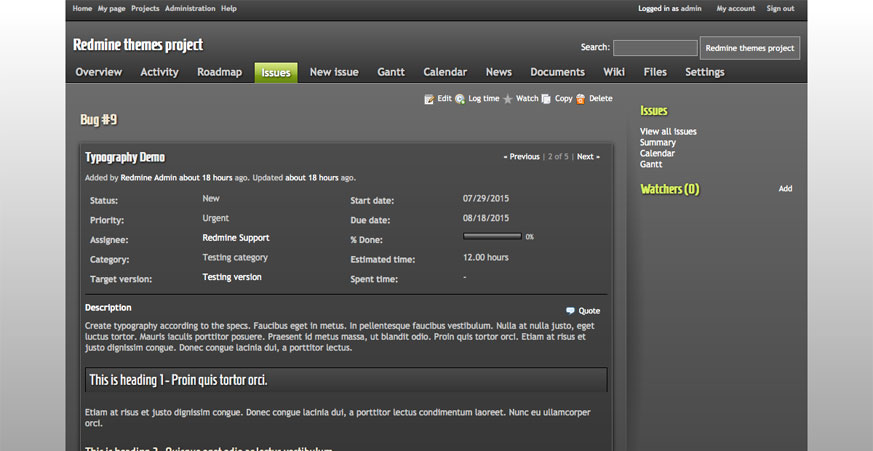873x451 pixels.
Task: Open the Roadmap tab
Action: tap(219, 72)
